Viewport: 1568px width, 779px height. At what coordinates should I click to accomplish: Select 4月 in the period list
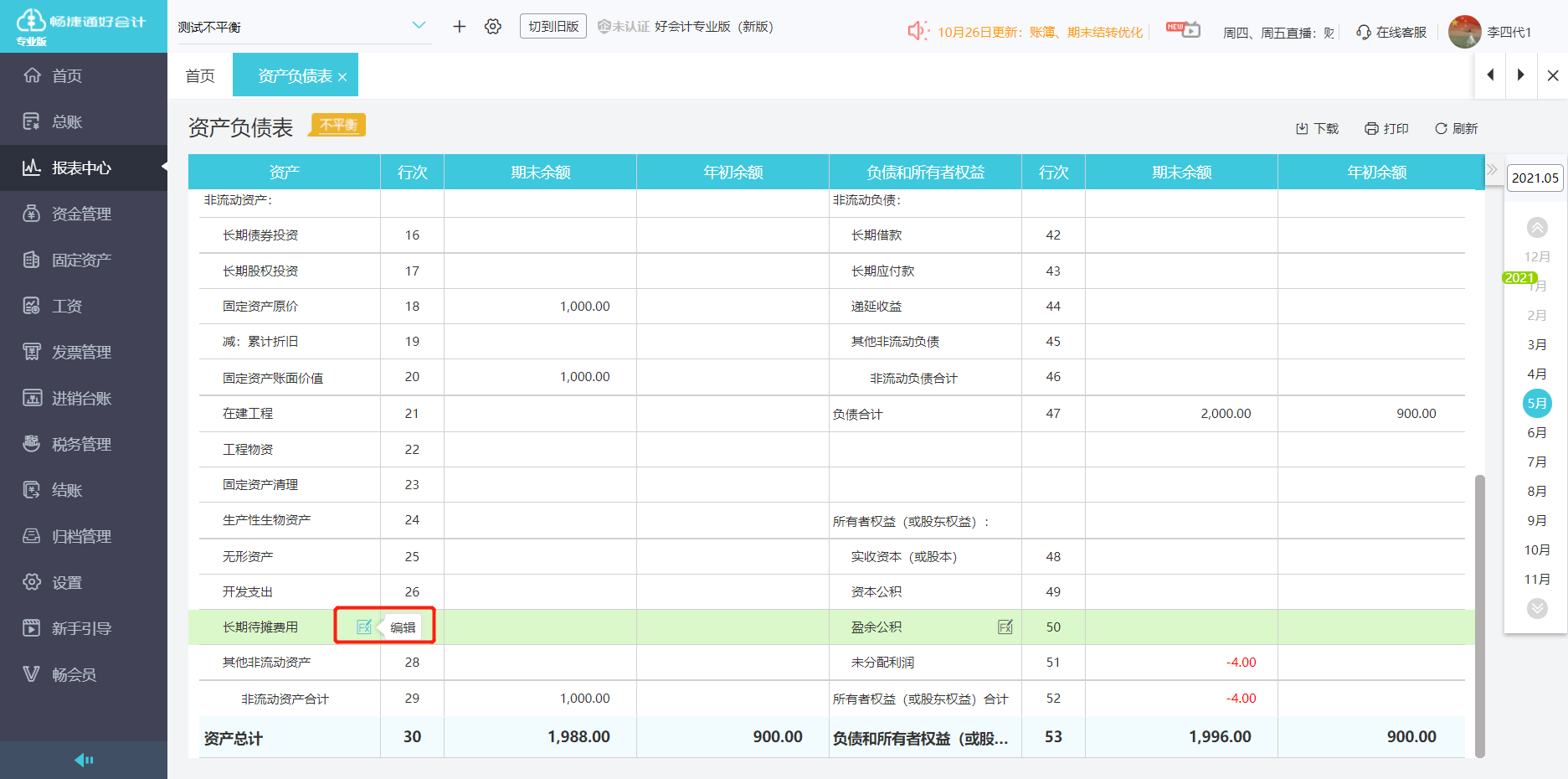pos(1537,374)
